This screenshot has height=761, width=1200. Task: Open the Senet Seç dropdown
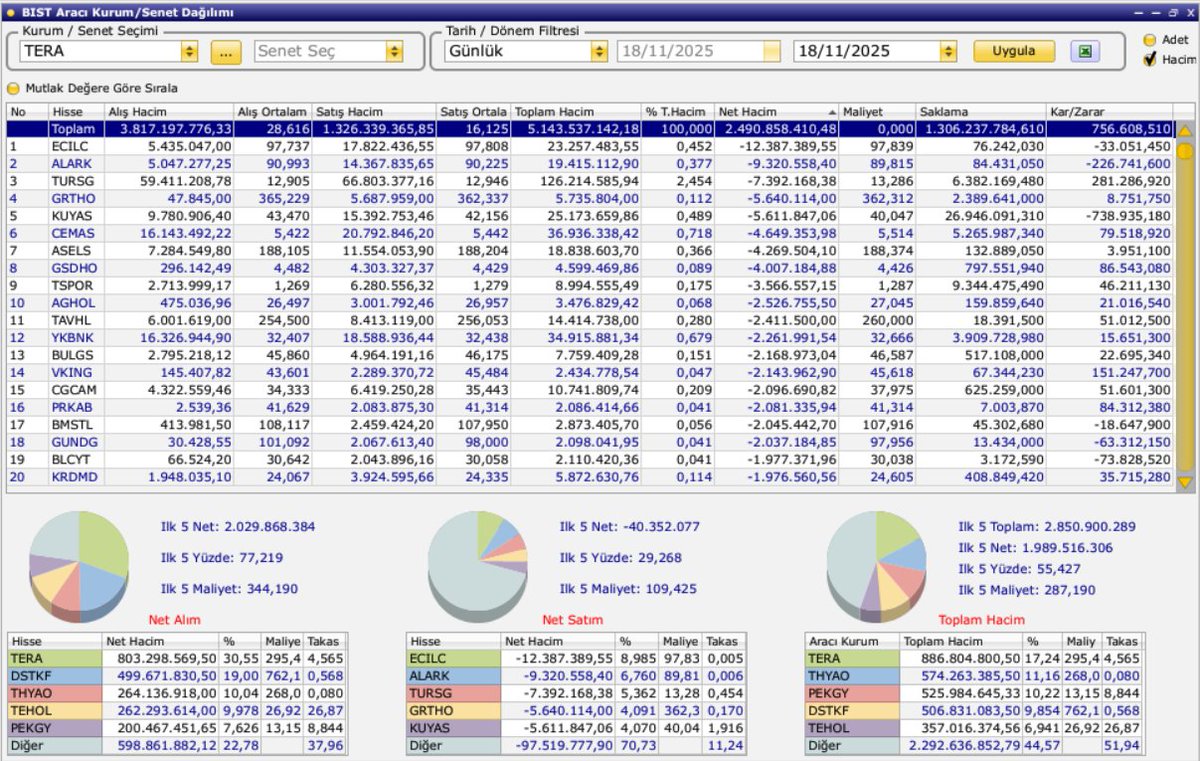point(393,51)
